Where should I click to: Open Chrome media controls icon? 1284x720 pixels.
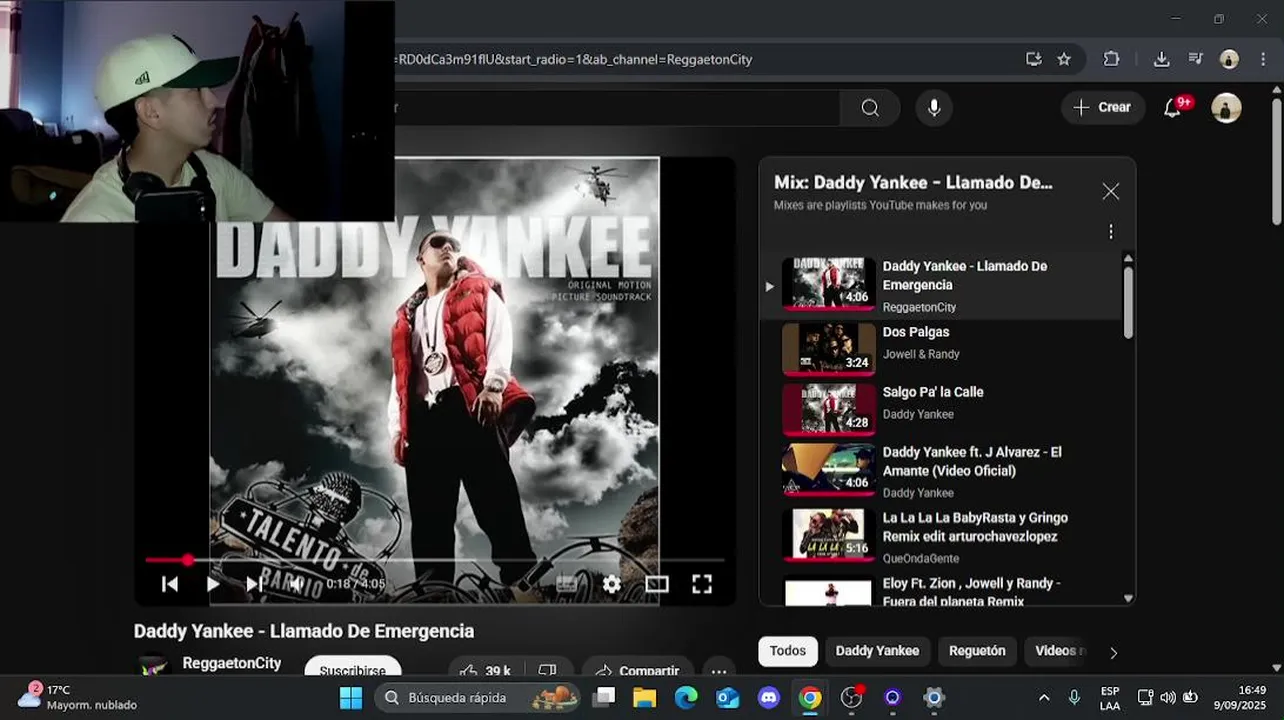[x=1195, y=59]
